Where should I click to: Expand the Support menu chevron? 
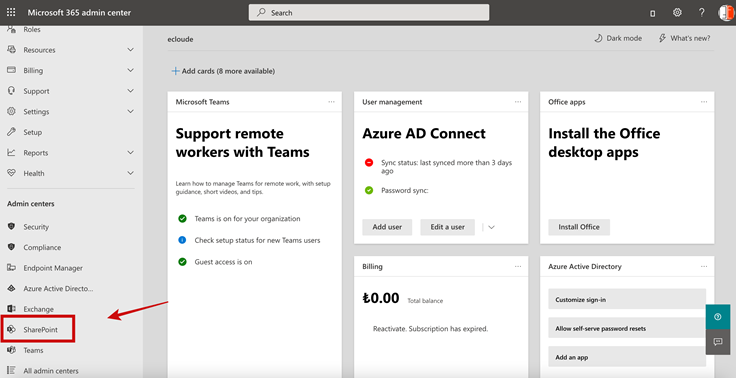(130, 91)
